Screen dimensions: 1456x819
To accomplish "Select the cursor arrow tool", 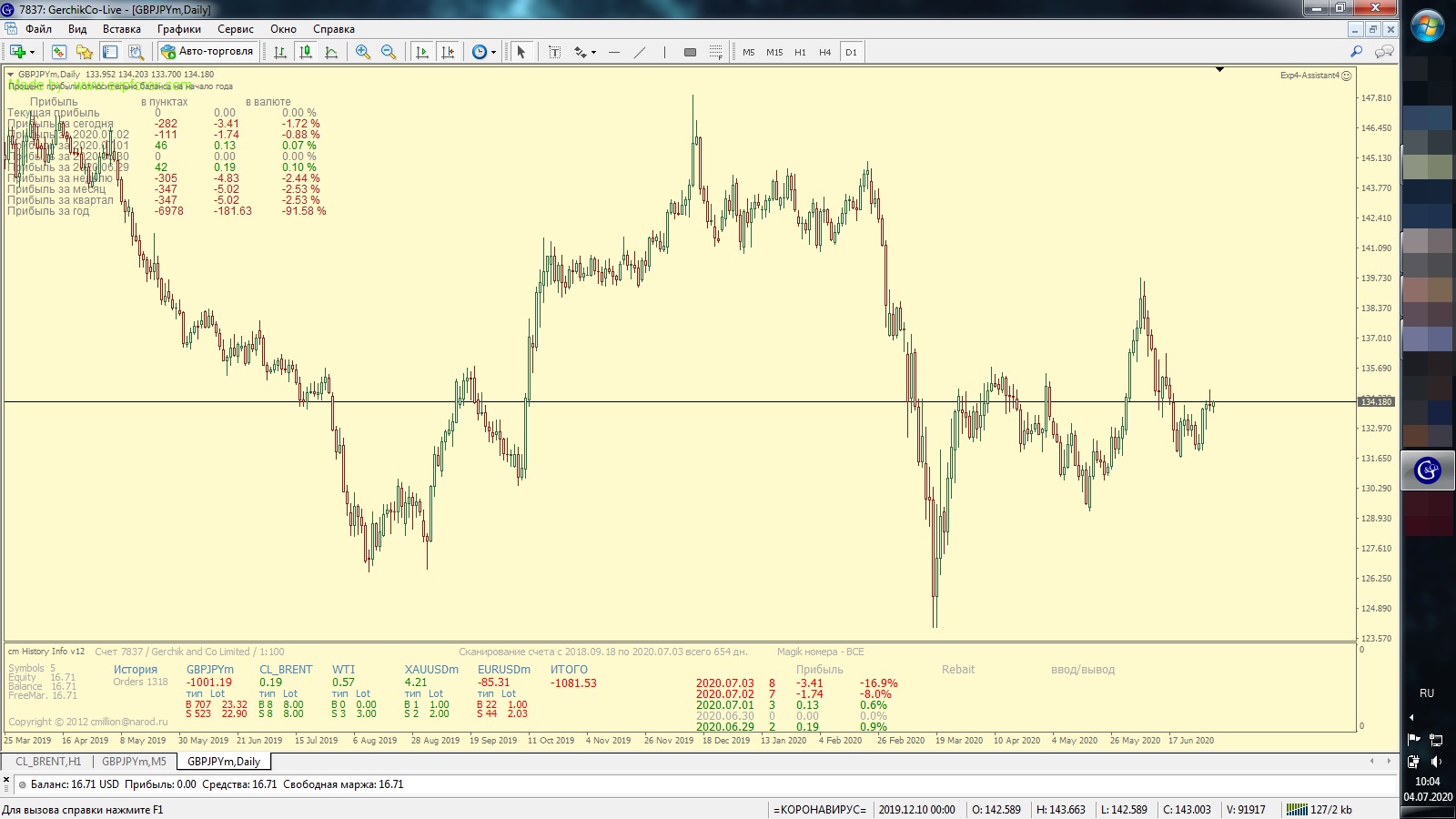I will tap(521, 52).
